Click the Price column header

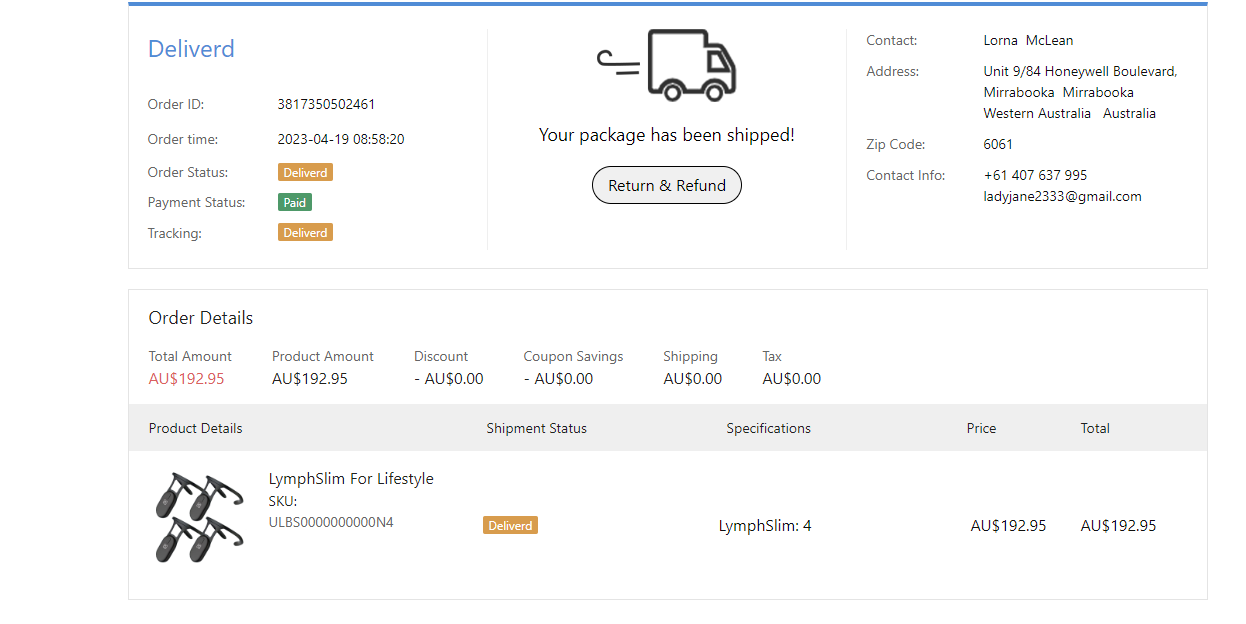click(981, 428)
